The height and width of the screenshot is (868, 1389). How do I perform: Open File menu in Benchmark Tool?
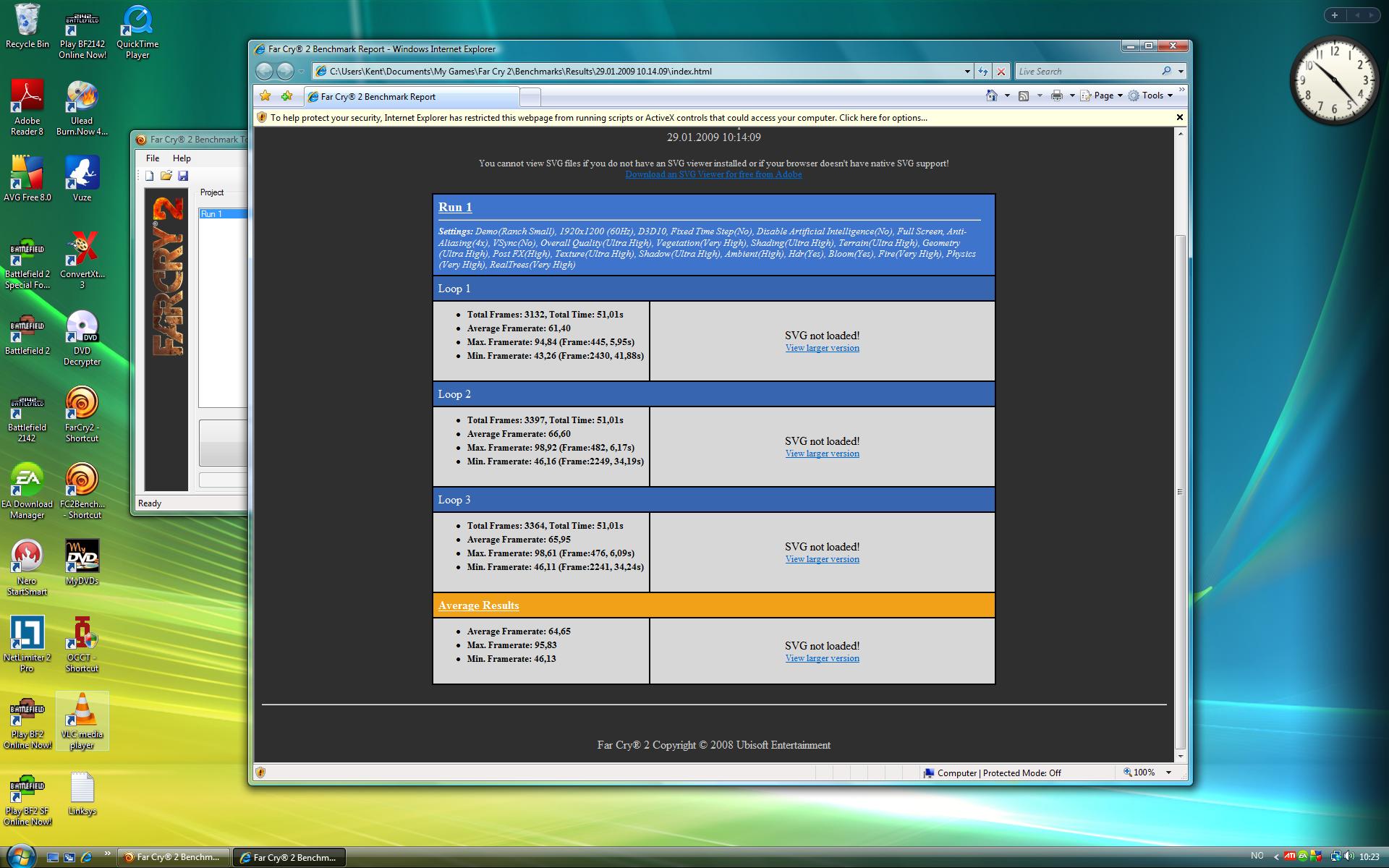153,158
